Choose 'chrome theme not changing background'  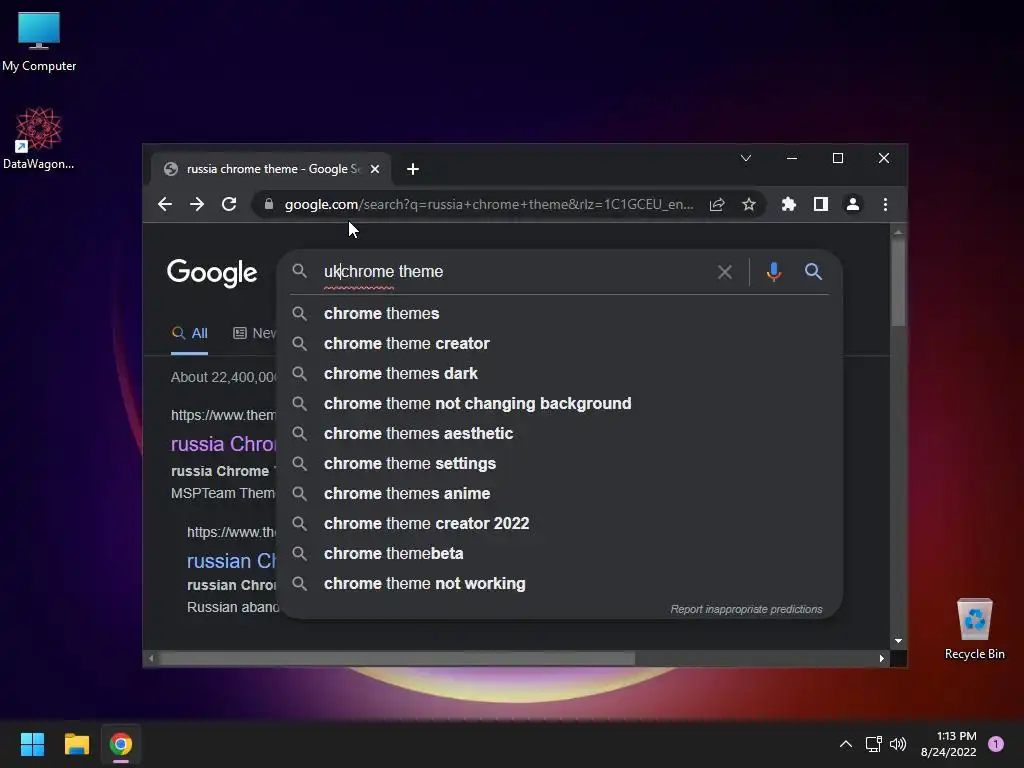[560, 404]
